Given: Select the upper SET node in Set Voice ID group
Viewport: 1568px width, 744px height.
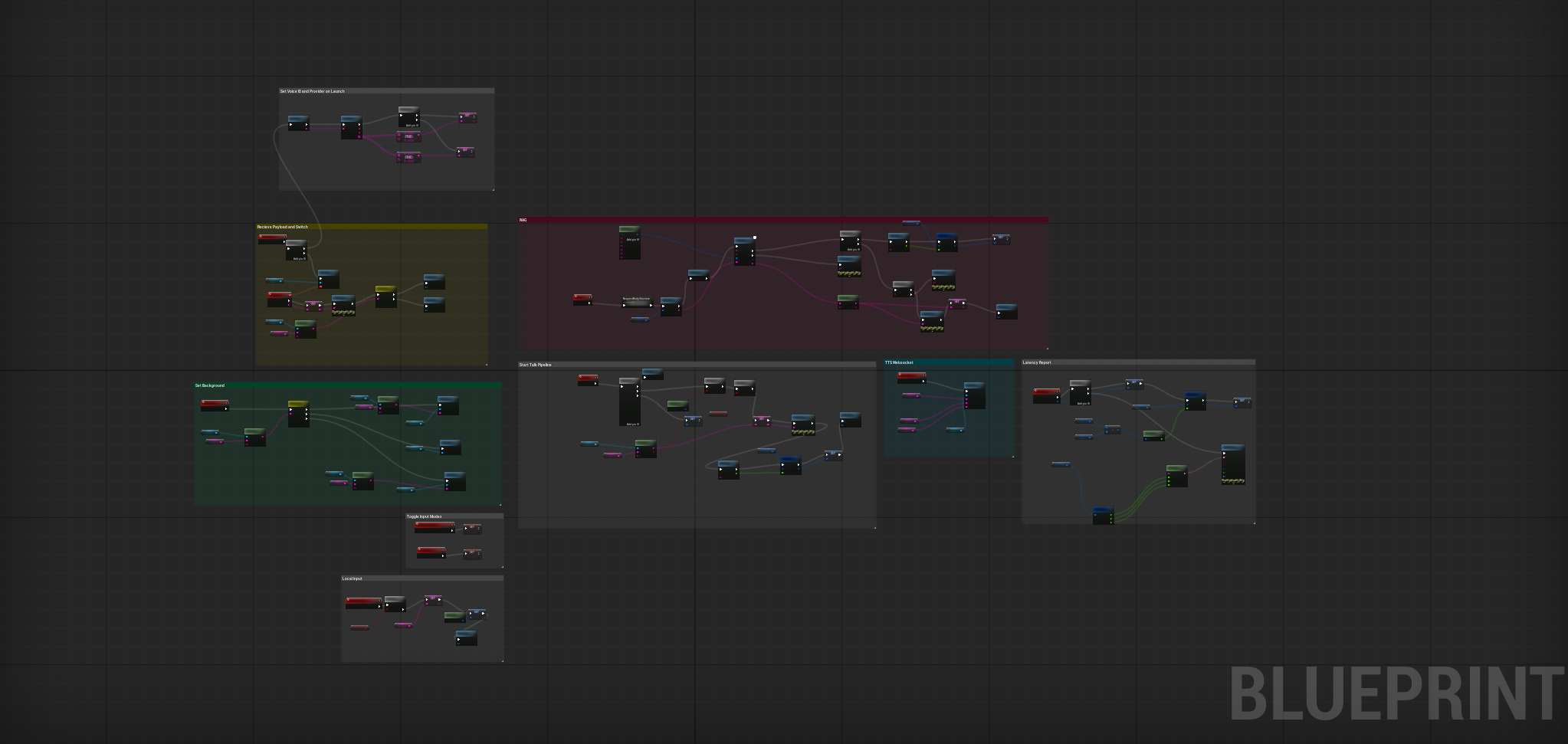Looking at the screenshot, I should (467, 117).
